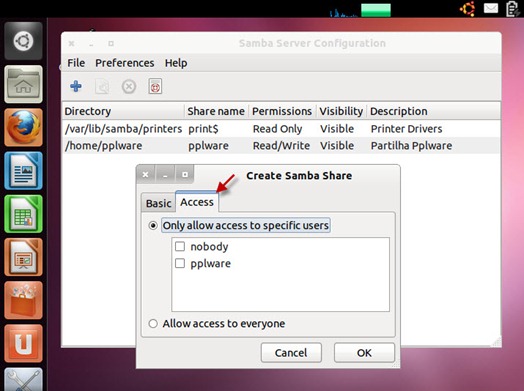Click the red help lifebuoy toolbar icon
This screenshot has width=524, height=391.
point(155,87)
